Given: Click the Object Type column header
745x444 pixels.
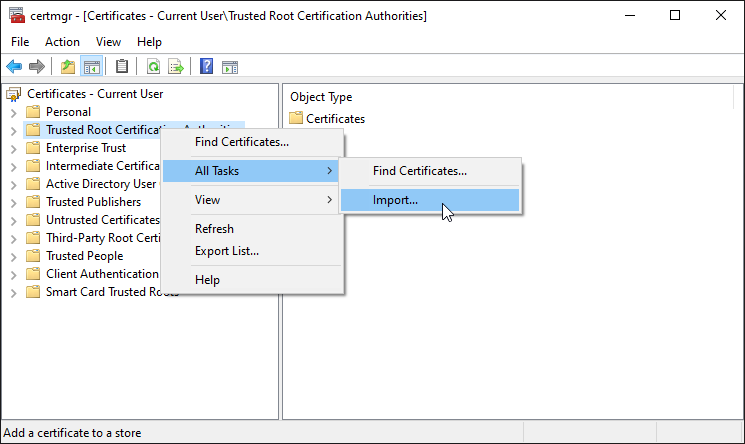Looking at the screenshot, I should click(321, 97).
